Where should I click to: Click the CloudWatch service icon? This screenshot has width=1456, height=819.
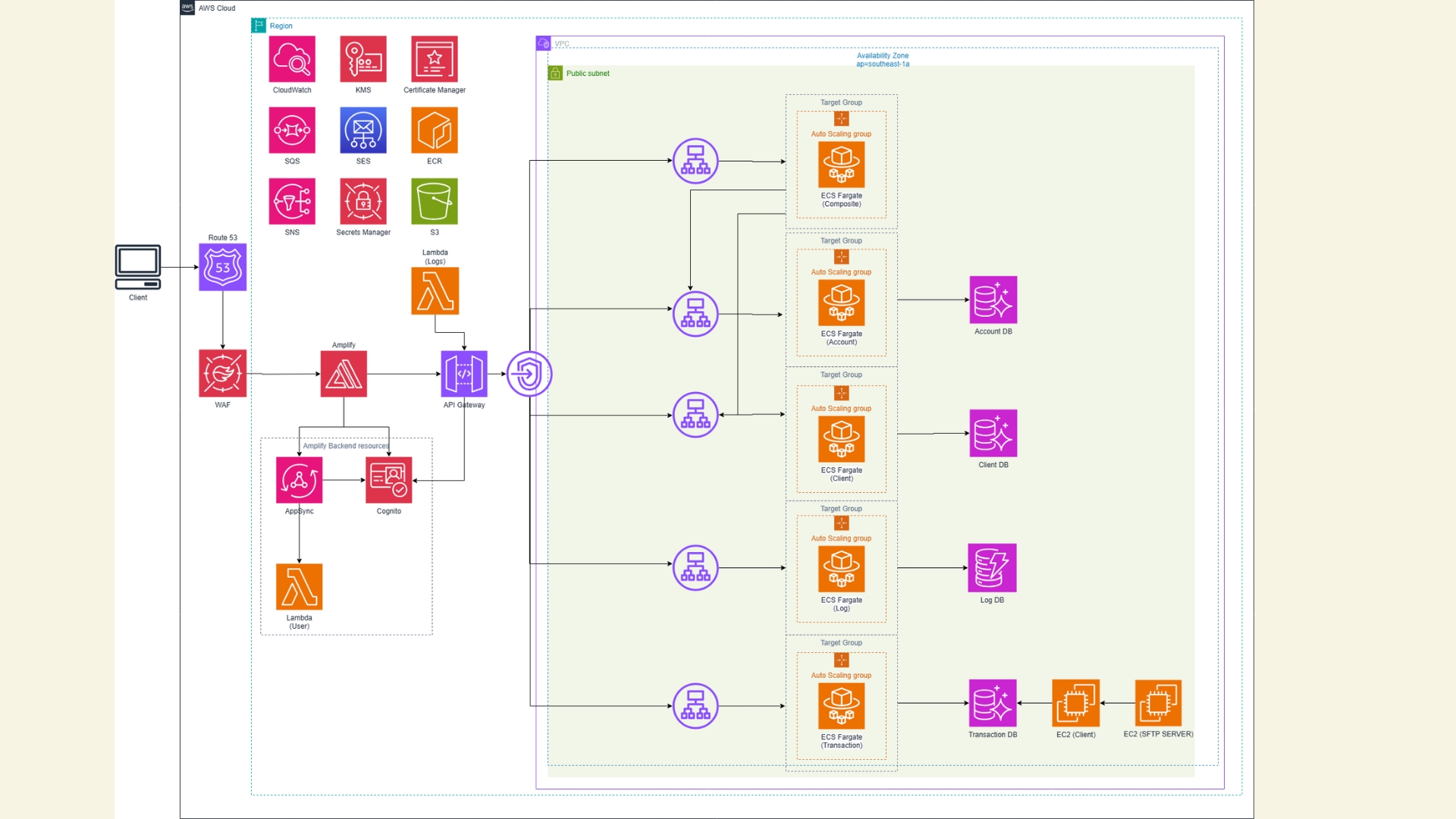point(292,59)
